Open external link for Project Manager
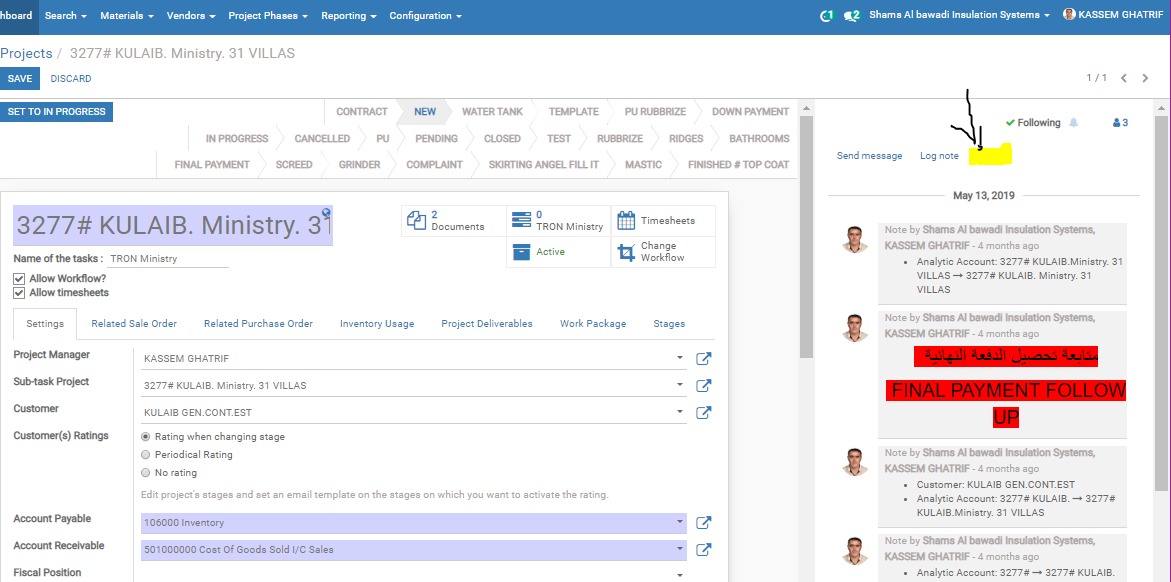1171x582 pixels. [703, 358]
